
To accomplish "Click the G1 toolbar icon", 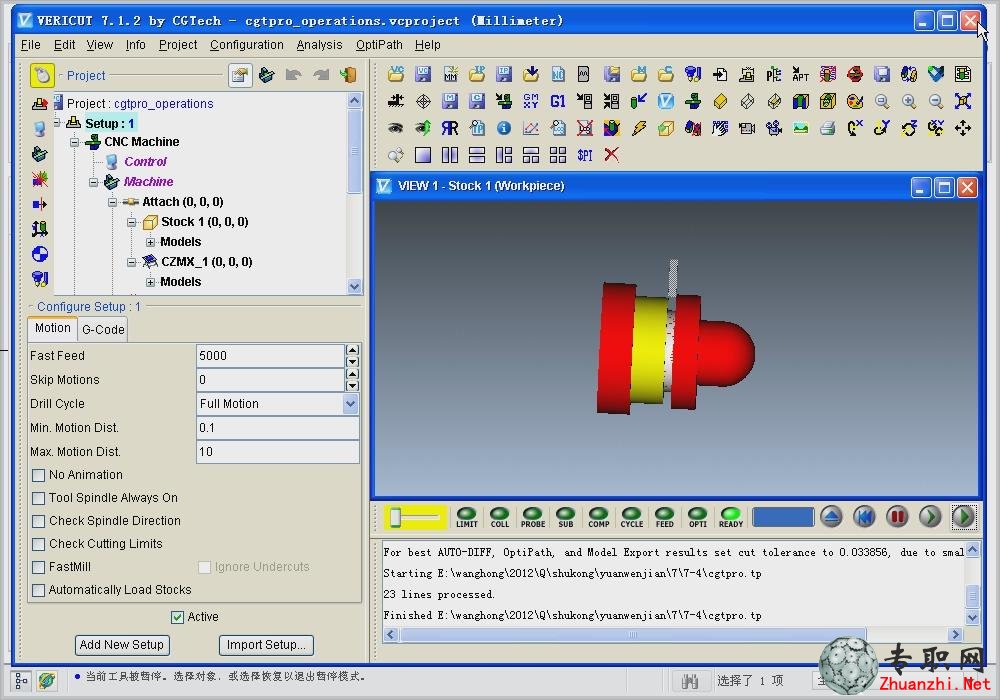I will pyautogui.click(x=557, y=101).
